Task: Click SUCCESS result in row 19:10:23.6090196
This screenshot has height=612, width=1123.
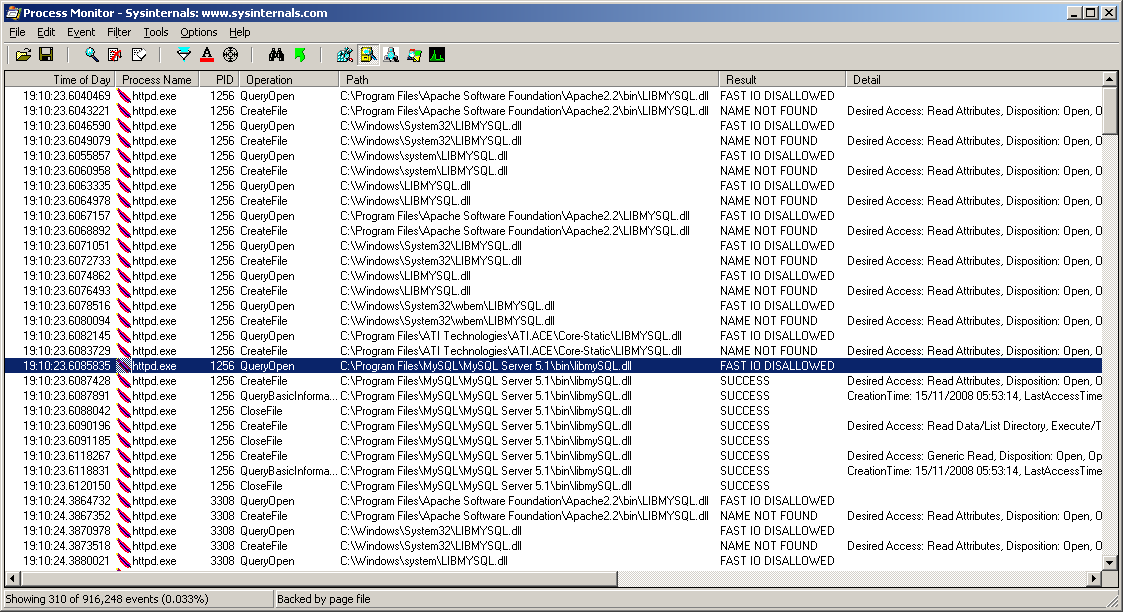Action: tap(745, 426)
